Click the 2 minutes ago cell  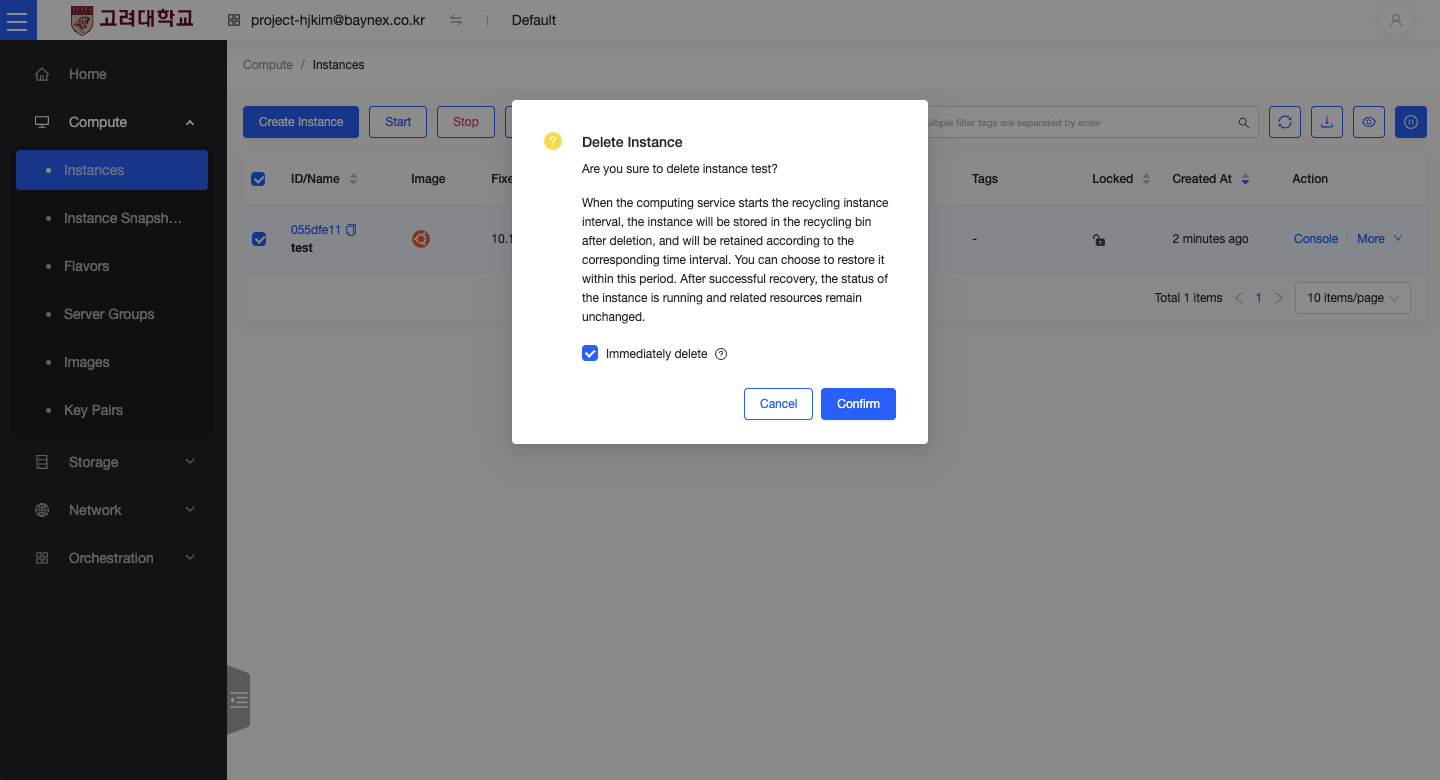pyautogui.click(x=1210, y=239)
